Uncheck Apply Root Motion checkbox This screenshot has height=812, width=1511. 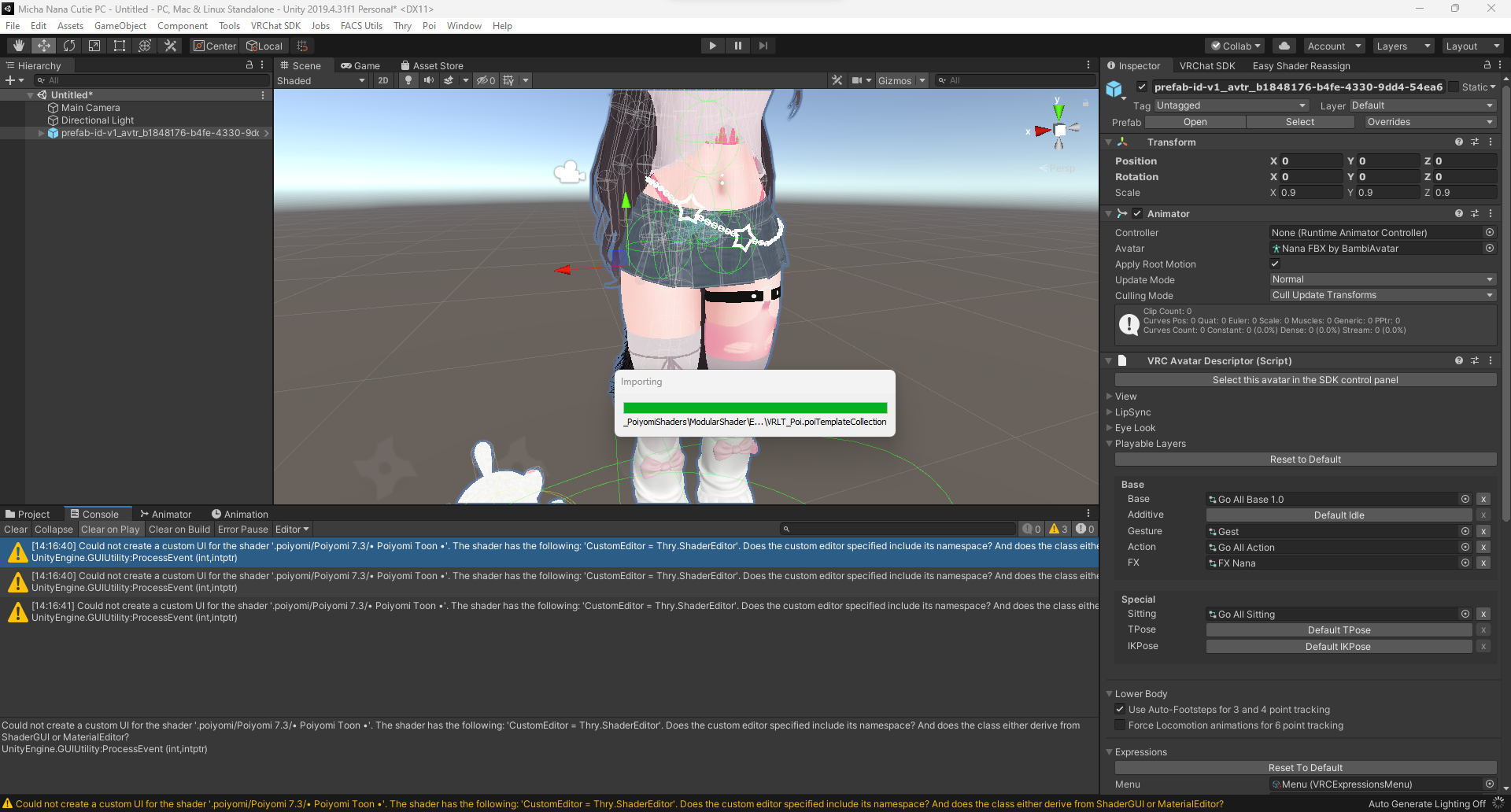click(x=1275, y=264)
